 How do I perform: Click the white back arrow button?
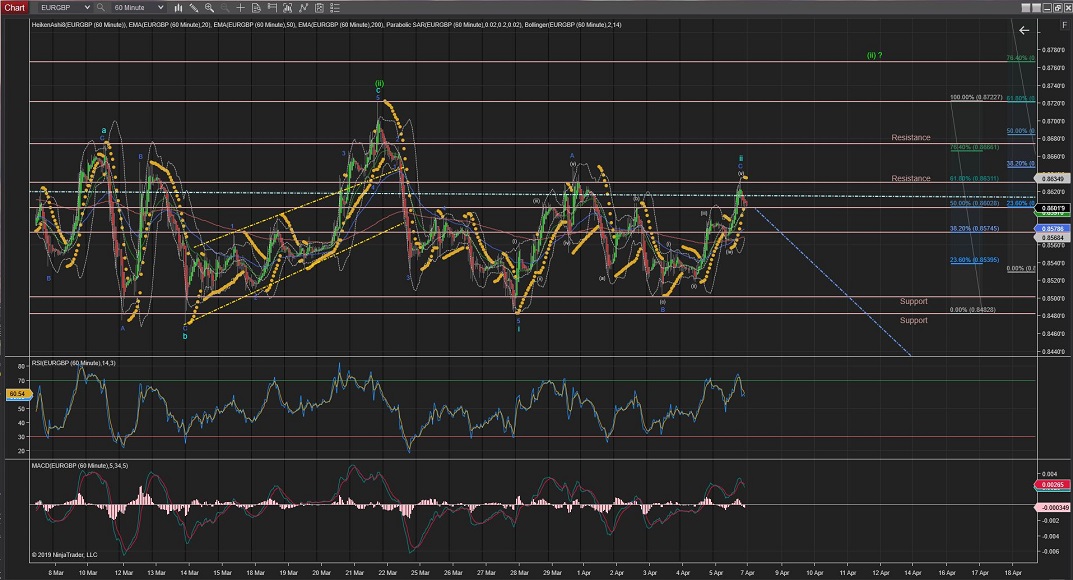coord(1024,30)
